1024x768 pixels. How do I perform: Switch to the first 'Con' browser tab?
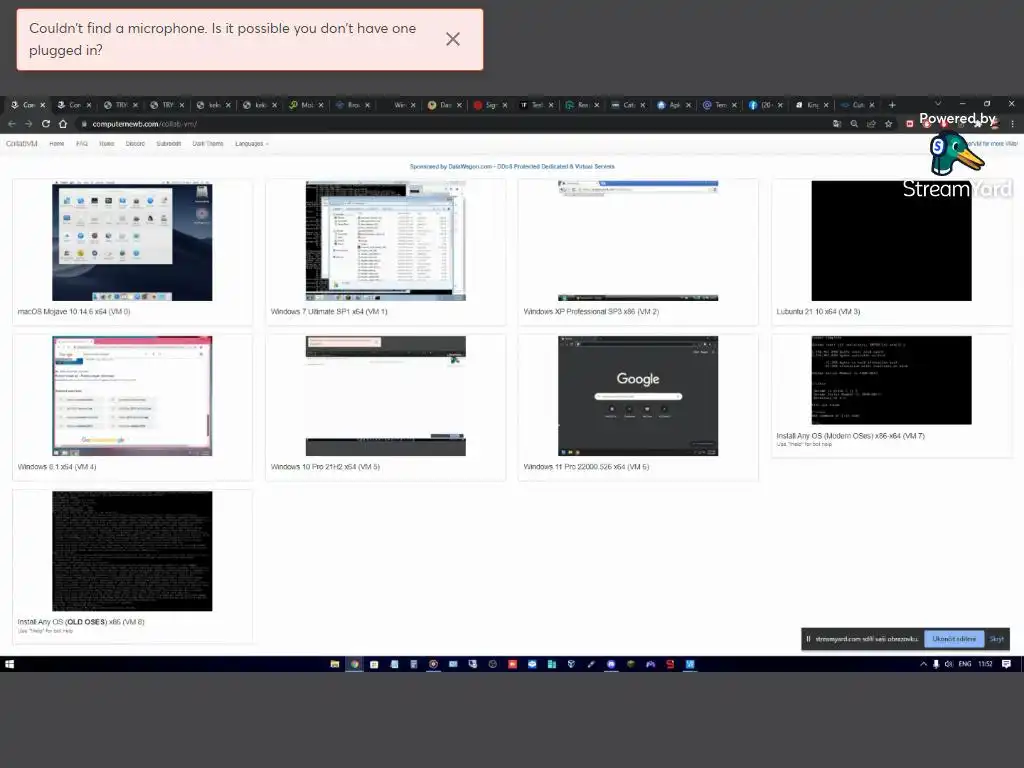click(x=28, y=104)
